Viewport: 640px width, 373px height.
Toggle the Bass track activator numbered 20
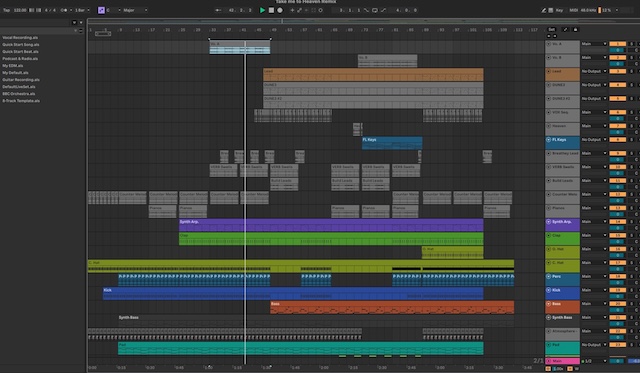[618, 304]
